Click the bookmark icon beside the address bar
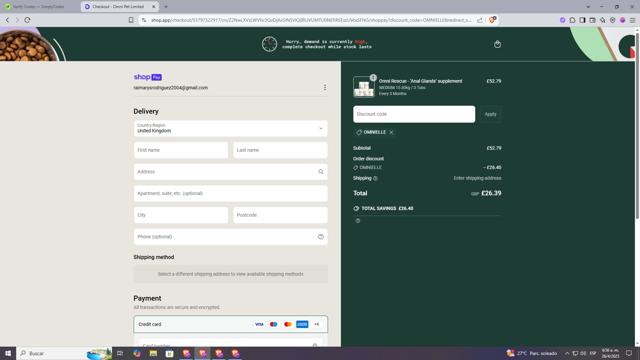The height and width of the screenshot is (360, 640). [x=131, y=20]
